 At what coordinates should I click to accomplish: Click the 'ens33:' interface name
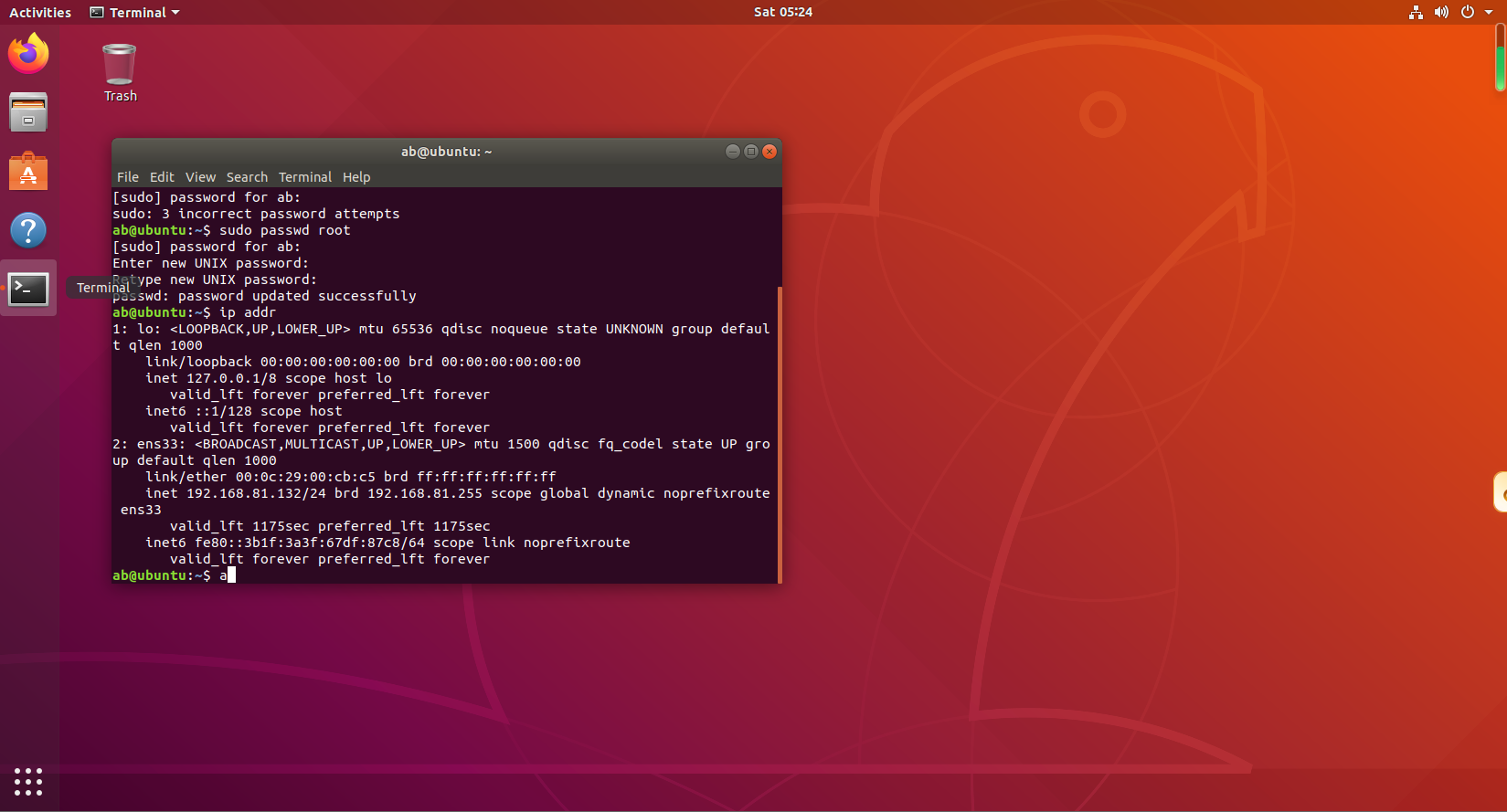click(162, 444)
